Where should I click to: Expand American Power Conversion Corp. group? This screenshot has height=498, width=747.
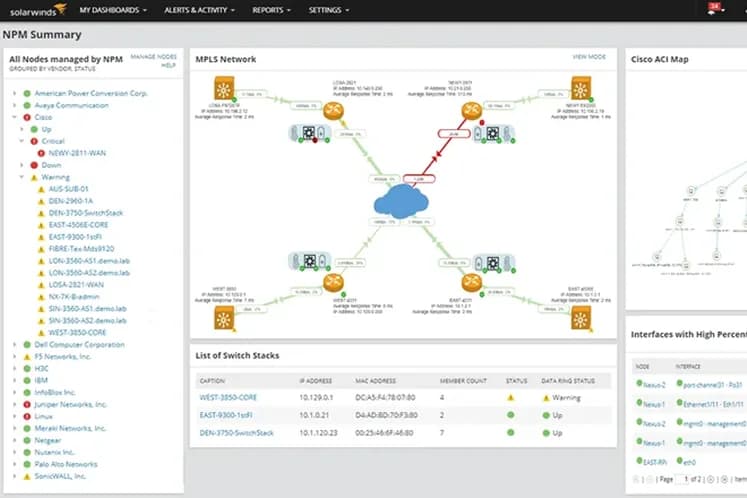point(14,93)
